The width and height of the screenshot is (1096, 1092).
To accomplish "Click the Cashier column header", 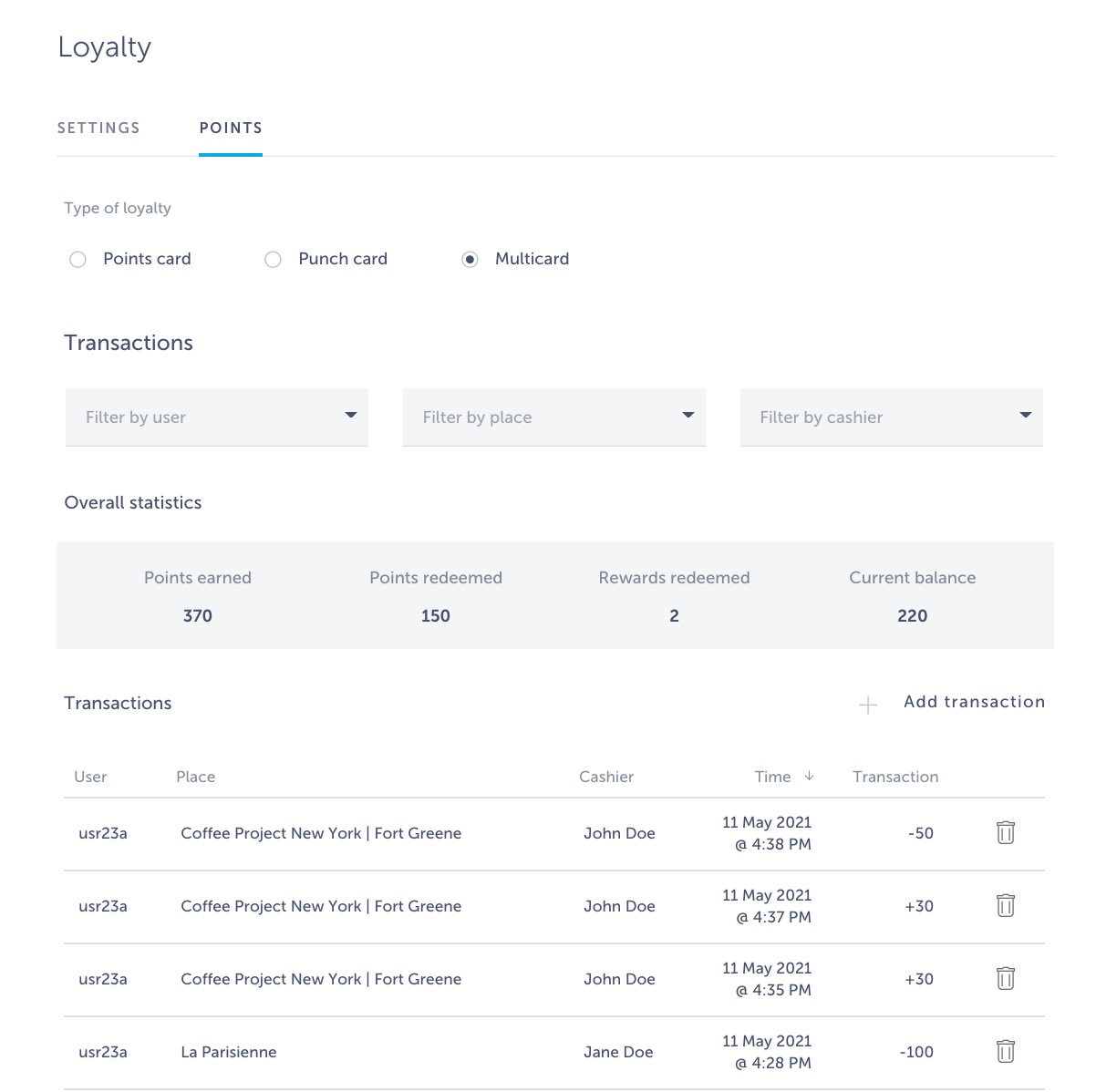I will pos(605,777).
